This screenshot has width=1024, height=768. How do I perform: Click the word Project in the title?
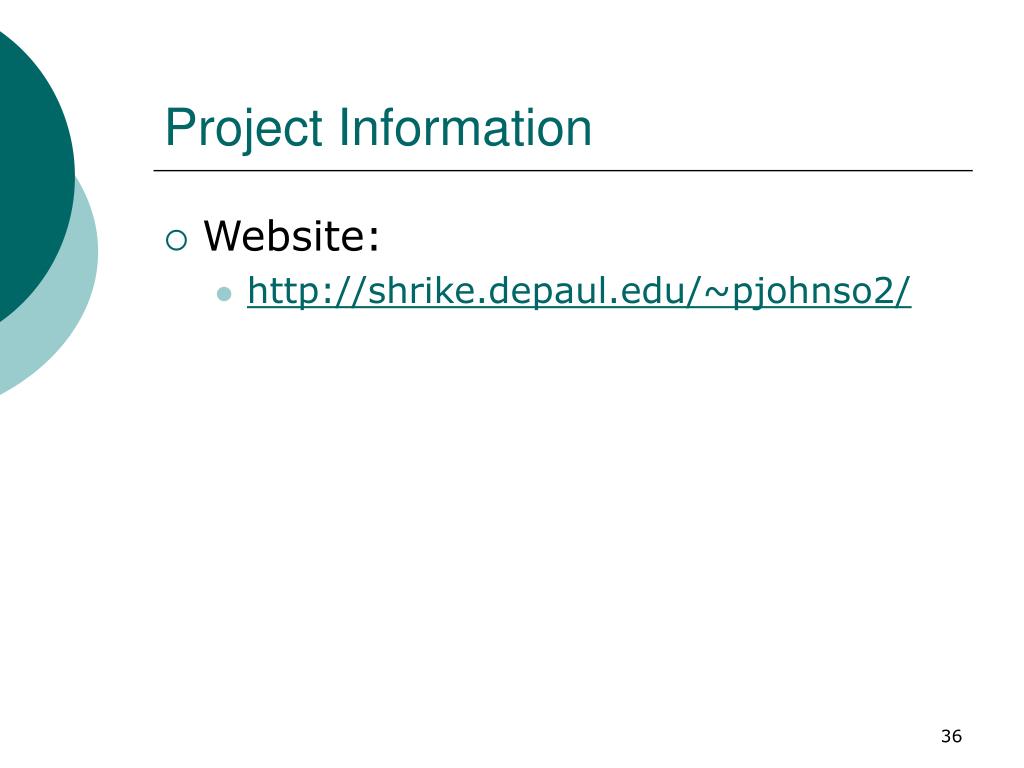coord(244,129)
